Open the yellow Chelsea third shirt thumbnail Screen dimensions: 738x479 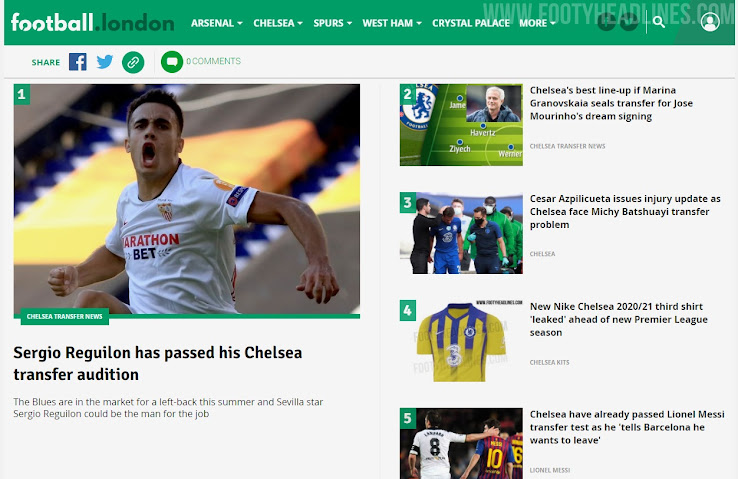pos(461,341)
